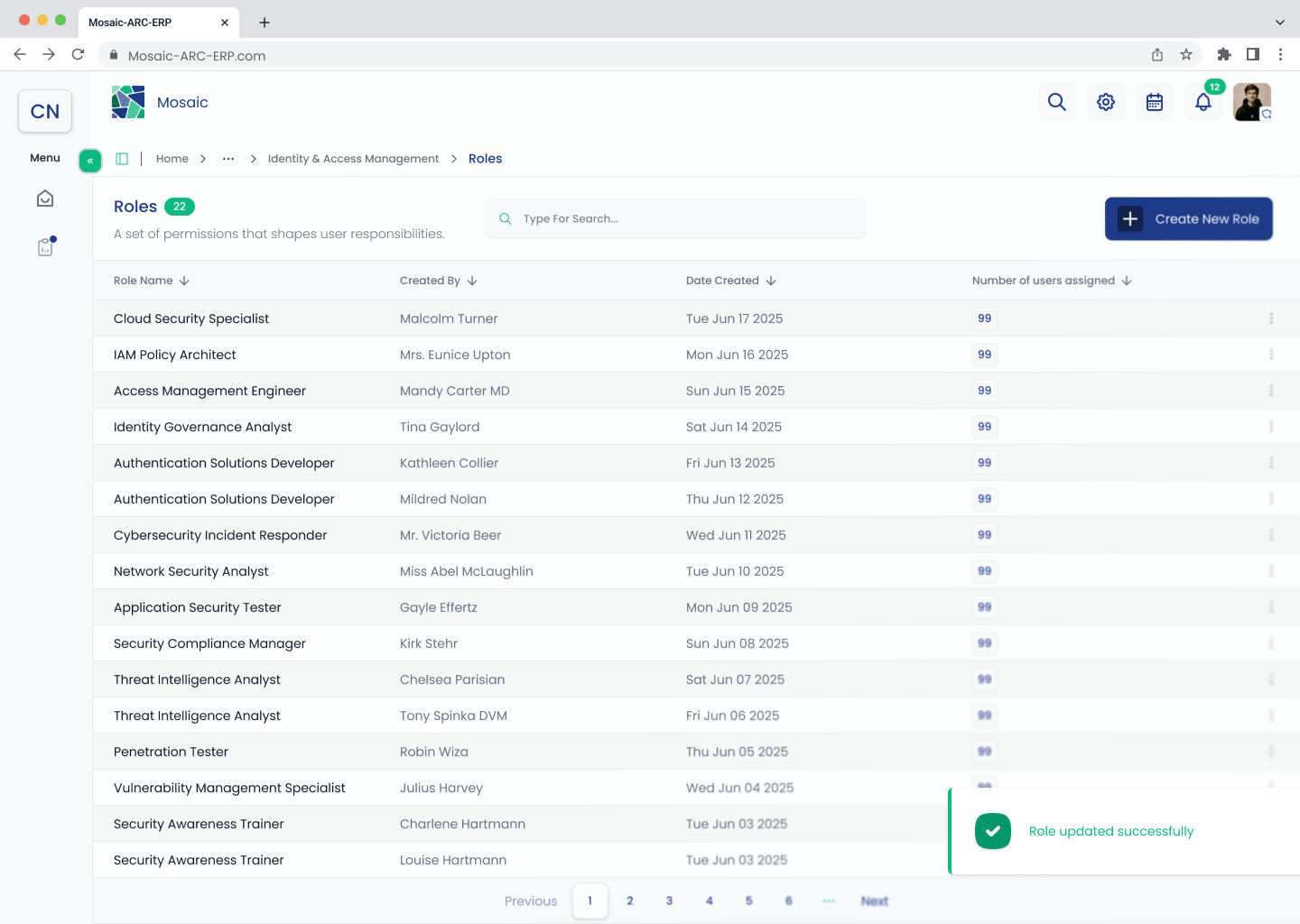Open the search icon in the header
The width and height of the screenshot is (1300, 924).
[1057, 102]
